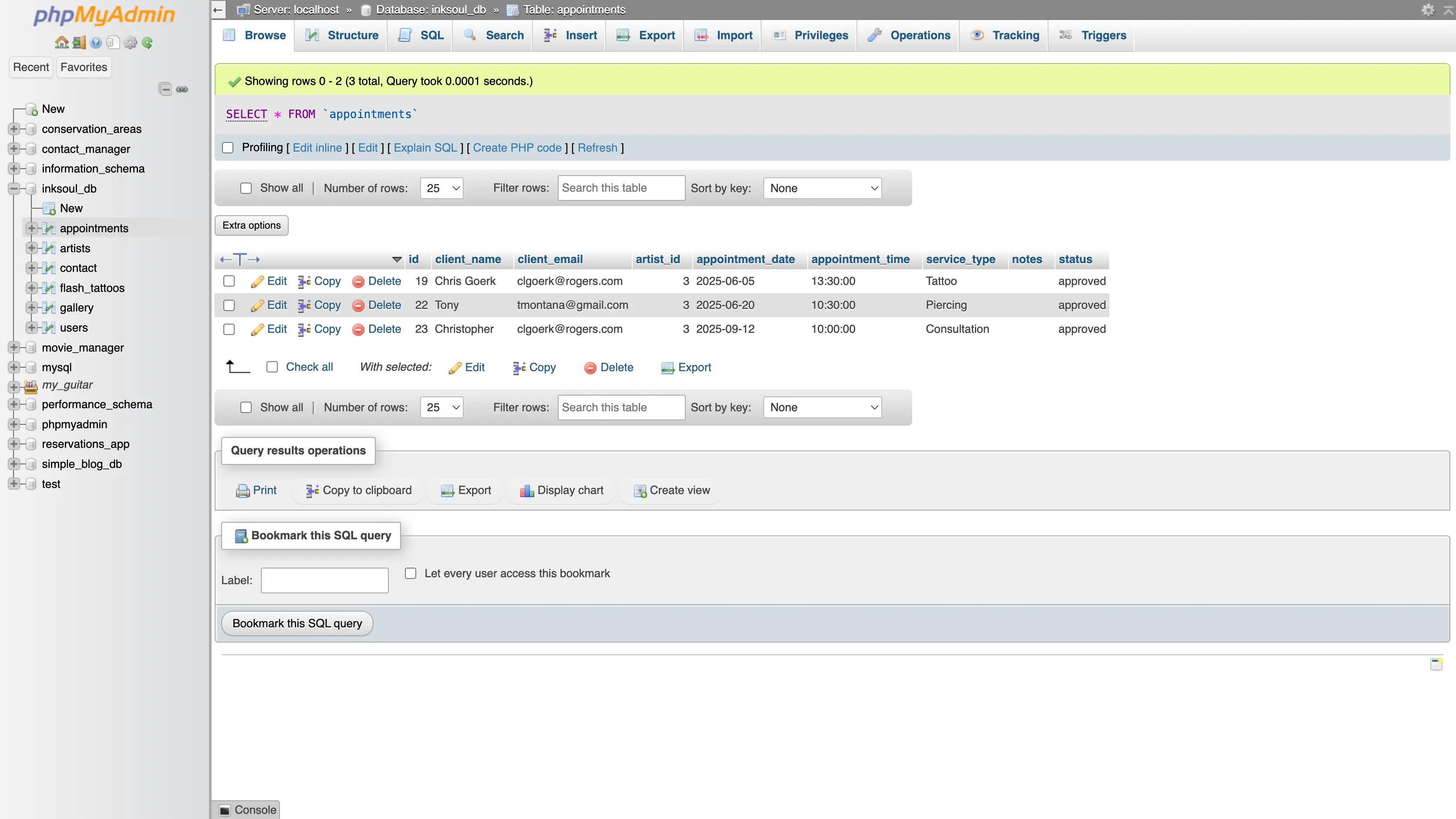Click With selected Delete icon

click(590, 368)
